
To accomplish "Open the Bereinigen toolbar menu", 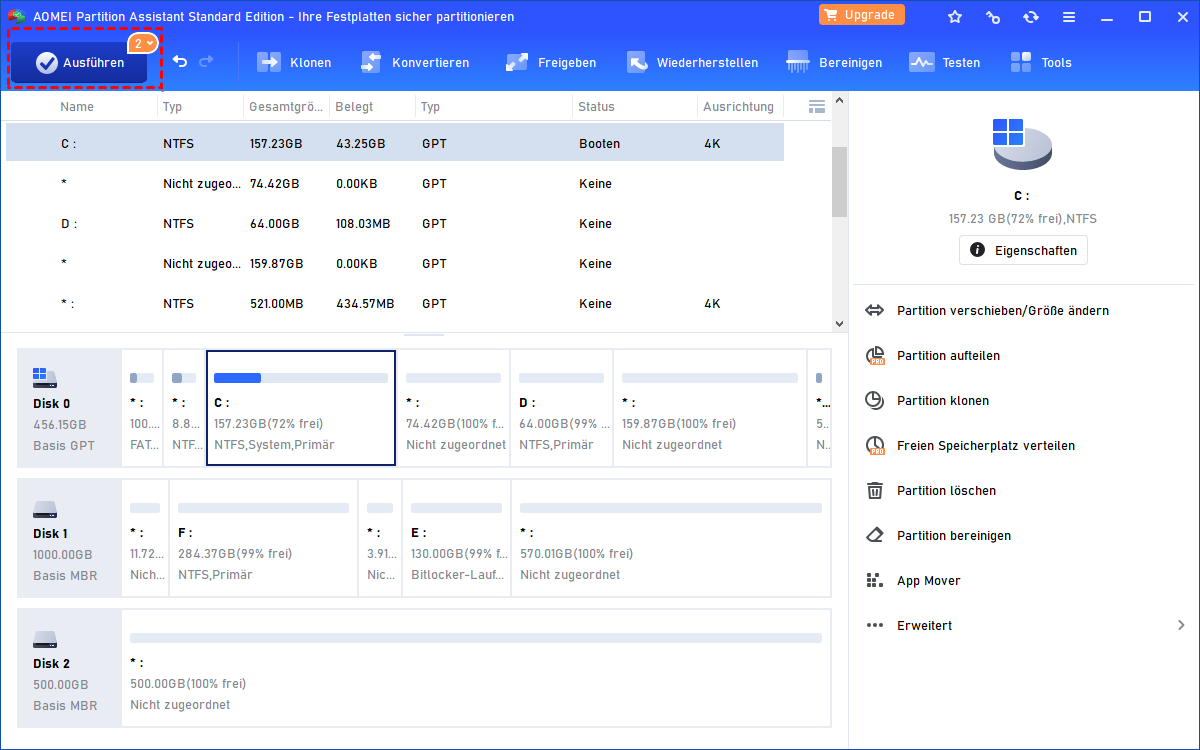I will (834, 62).
